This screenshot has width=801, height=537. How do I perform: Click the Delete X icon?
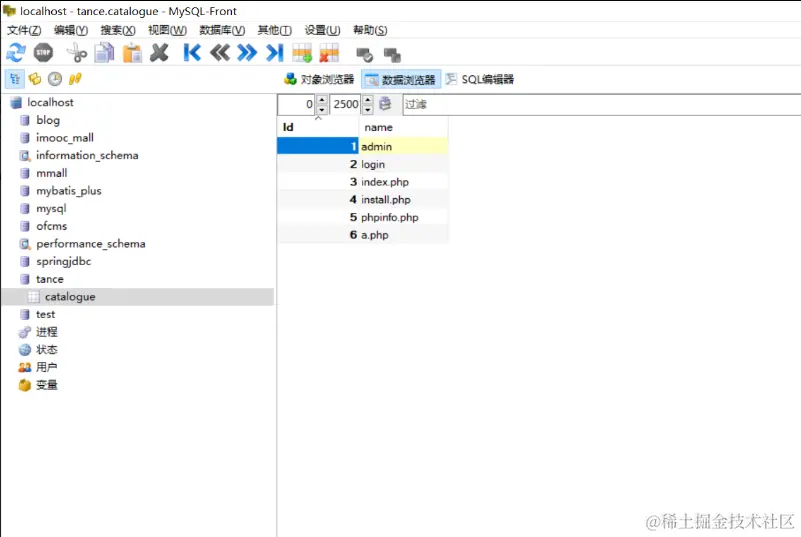click(159, 53)
